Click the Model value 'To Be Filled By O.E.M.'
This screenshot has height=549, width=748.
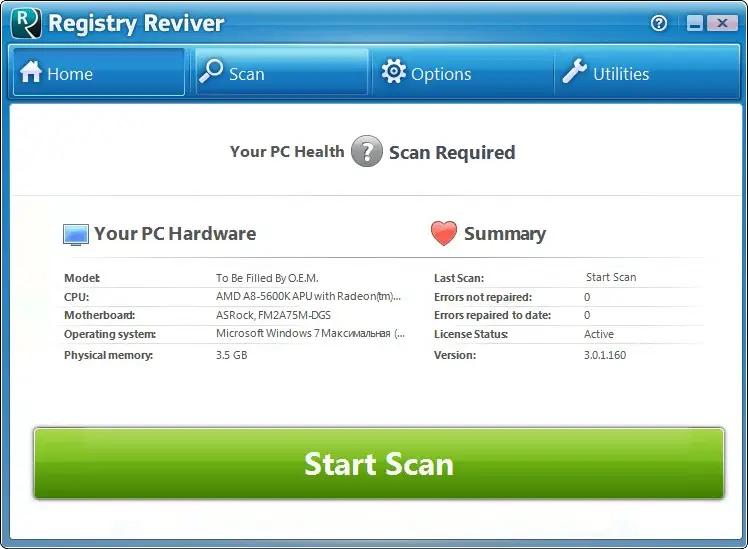click(267, 278)
